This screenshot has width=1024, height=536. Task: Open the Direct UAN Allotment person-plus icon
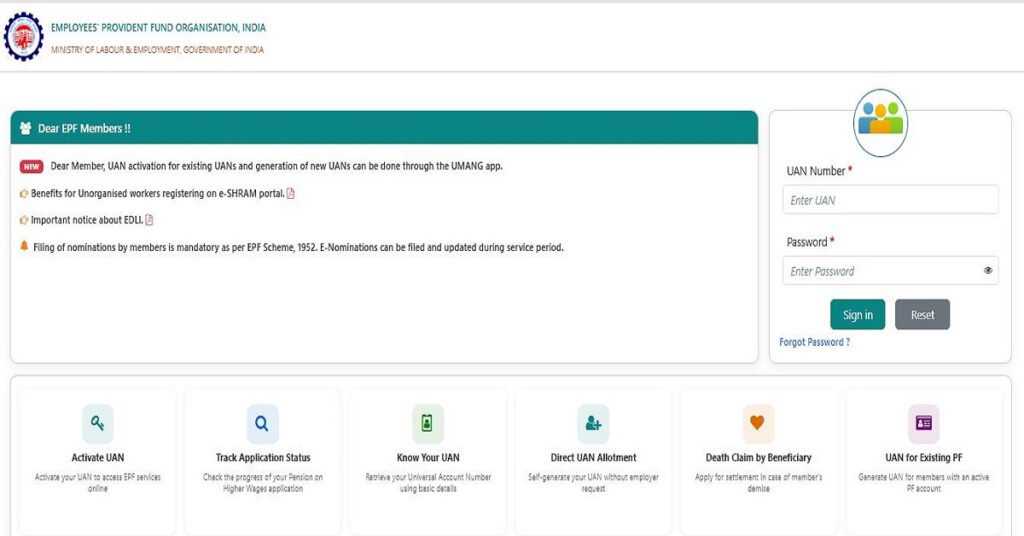[593, 423]
